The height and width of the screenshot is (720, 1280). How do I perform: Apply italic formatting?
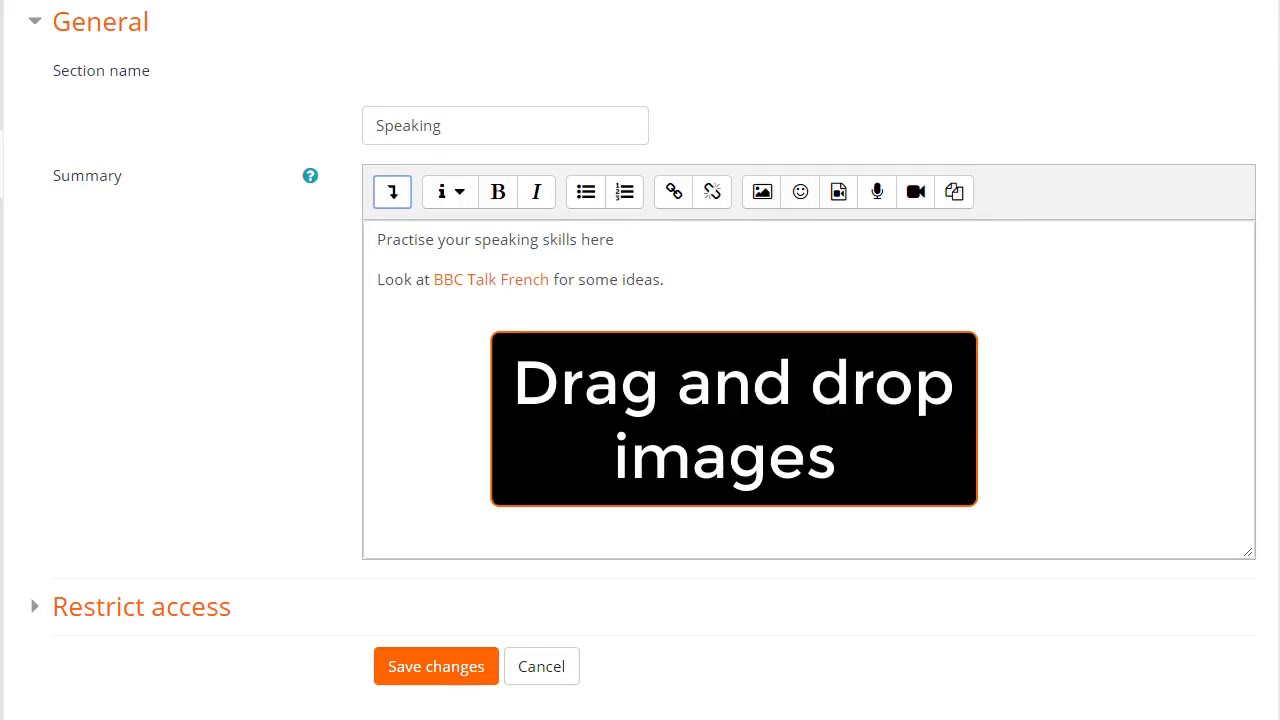click(536, 192)
